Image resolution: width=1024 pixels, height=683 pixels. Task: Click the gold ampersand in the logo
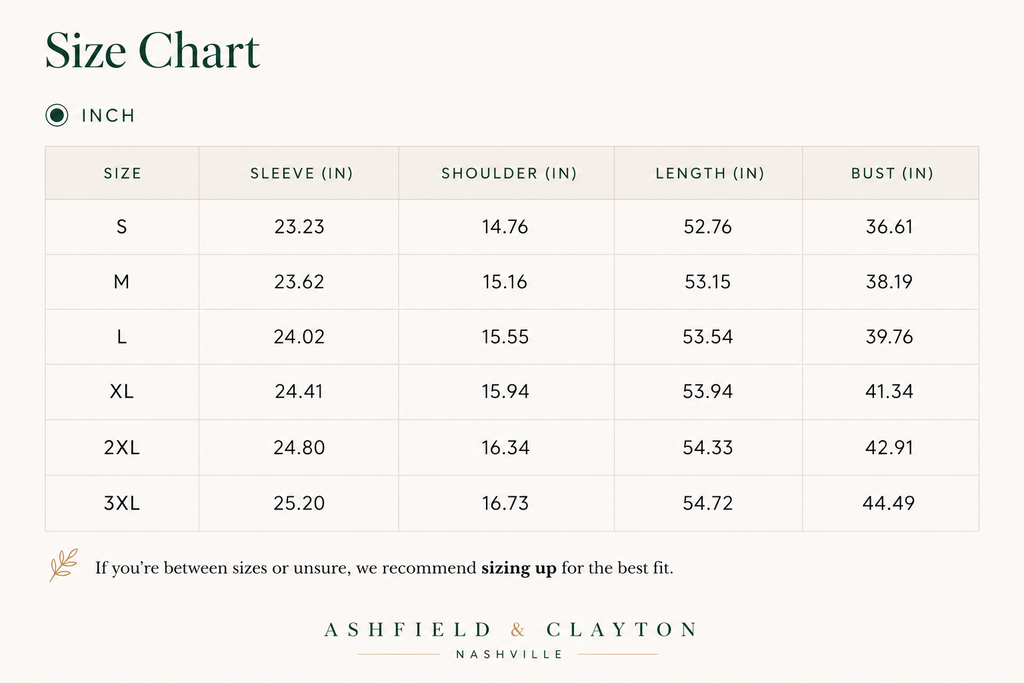518,629
